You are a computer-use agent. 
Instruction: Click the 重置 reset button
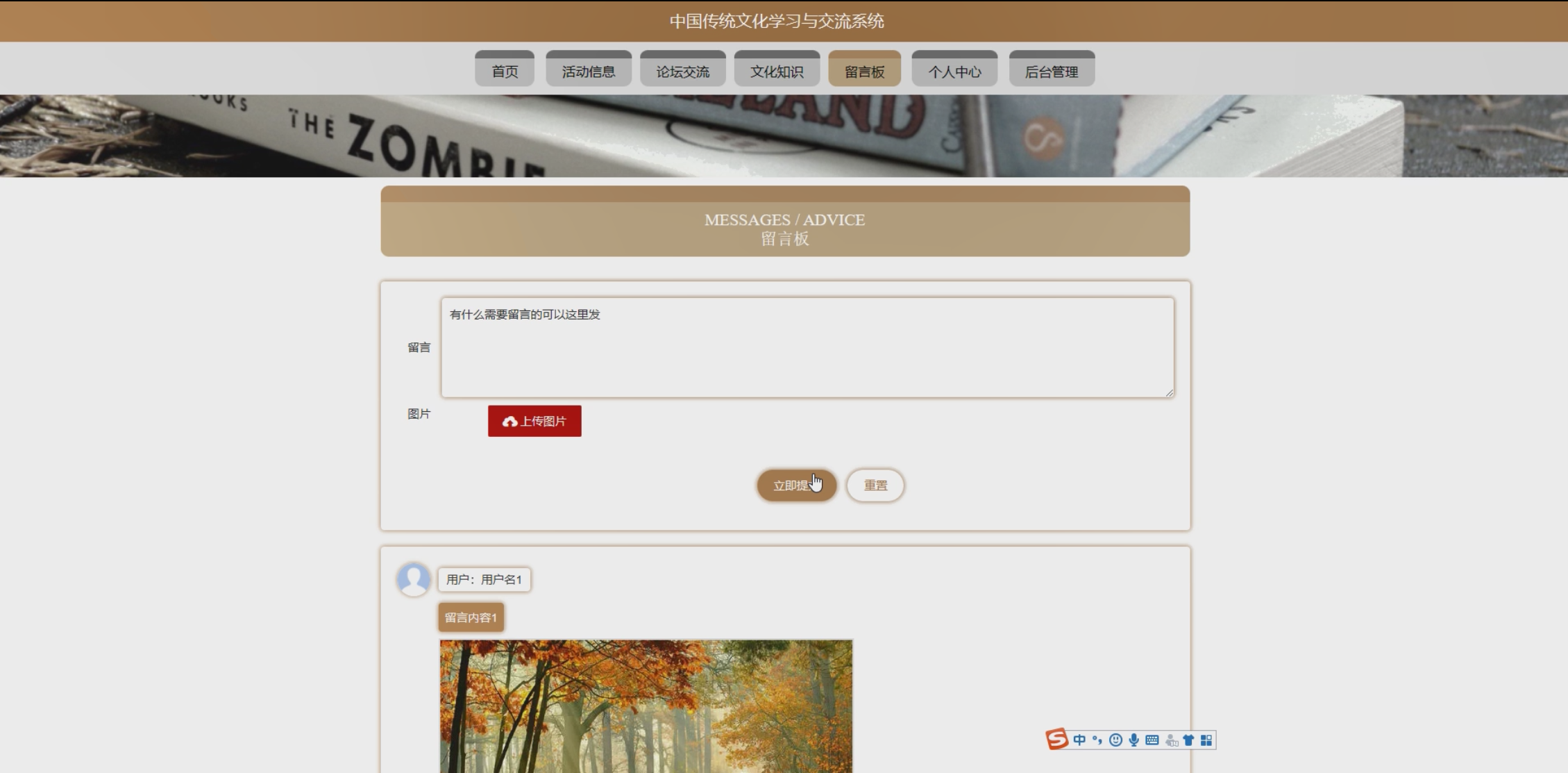tap(875, 485)
